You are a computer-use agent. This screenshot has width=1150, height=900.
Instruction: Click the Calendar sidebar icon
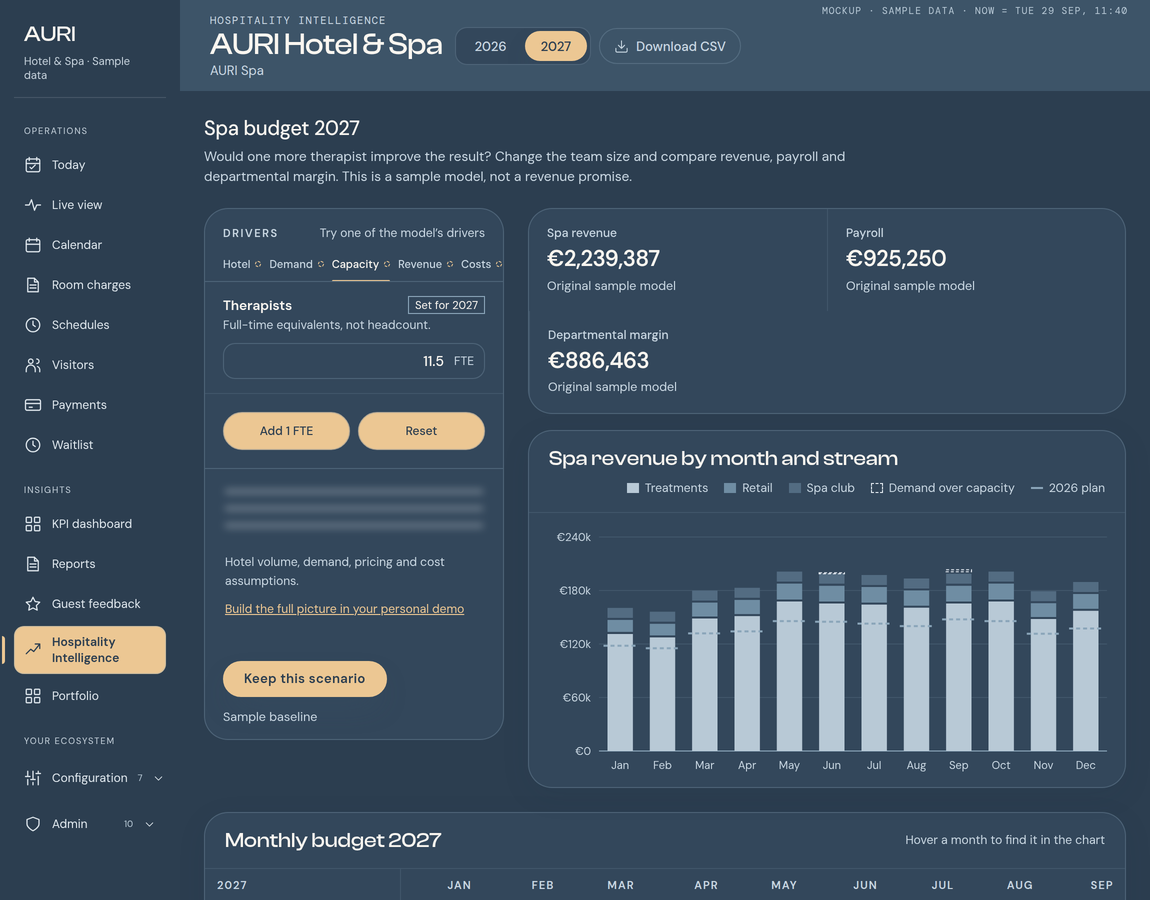33,245
